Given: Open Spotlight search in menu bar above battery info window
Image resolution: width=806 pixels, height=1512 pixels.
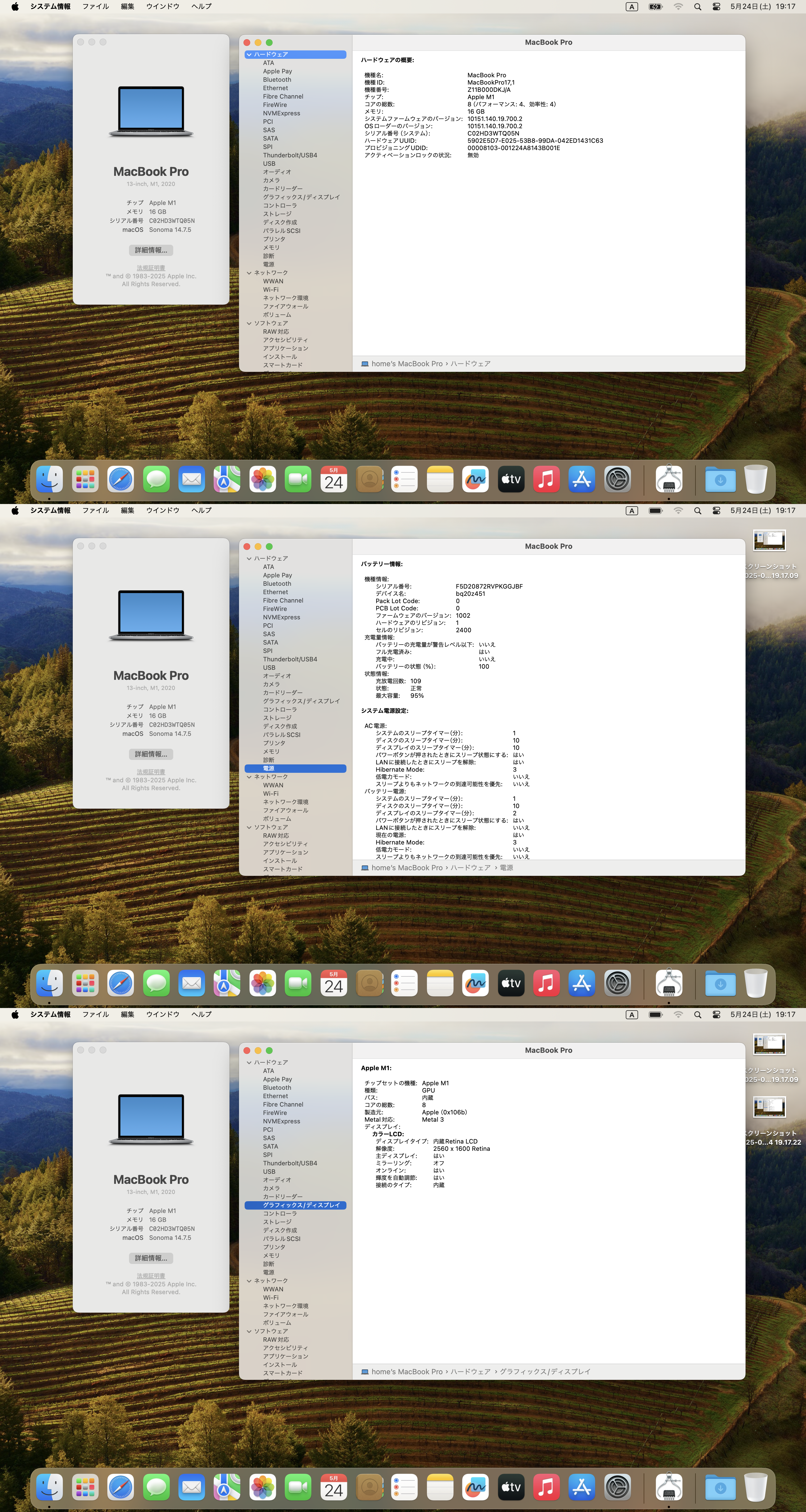Looking at the screenshot, I should pyautogui.click(x=697, y=511).
